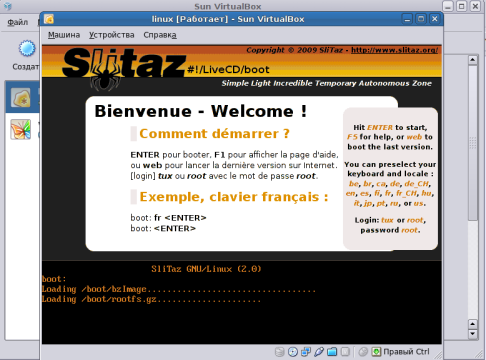
Task: Close the main Sun VirtualBox window behind
Action: 475,6
